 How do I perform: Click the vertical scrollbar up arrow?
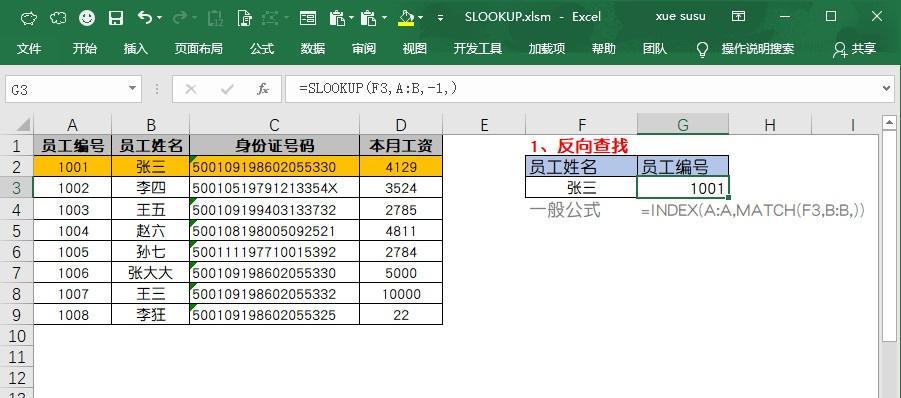point(889,122)
